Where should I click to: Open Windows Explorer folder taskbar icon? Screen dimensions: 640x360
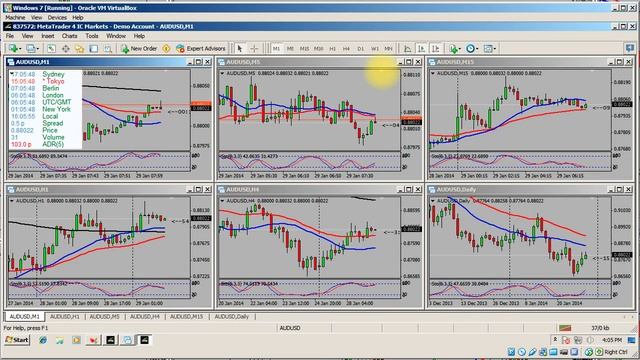coord(60,340)
